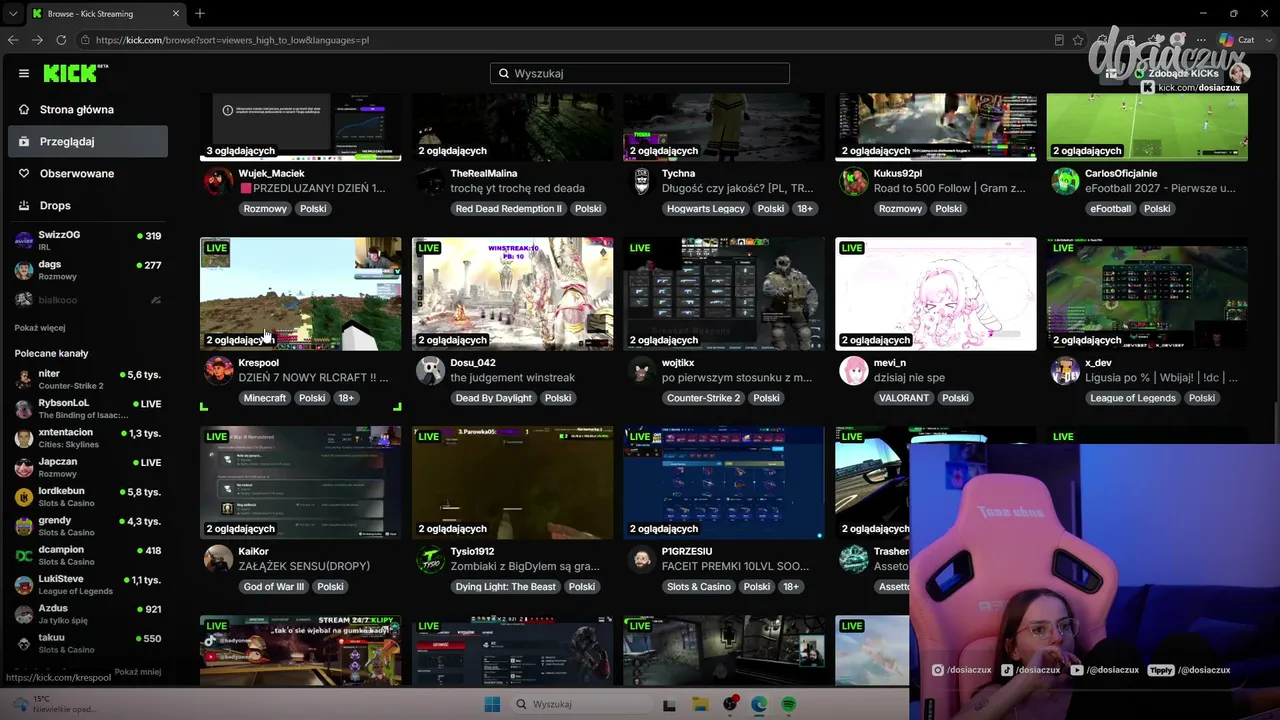Go back using the browser back arrow
Viewport: 1280px width, 720px height.
pyautogui.click(x=13, y=40)
